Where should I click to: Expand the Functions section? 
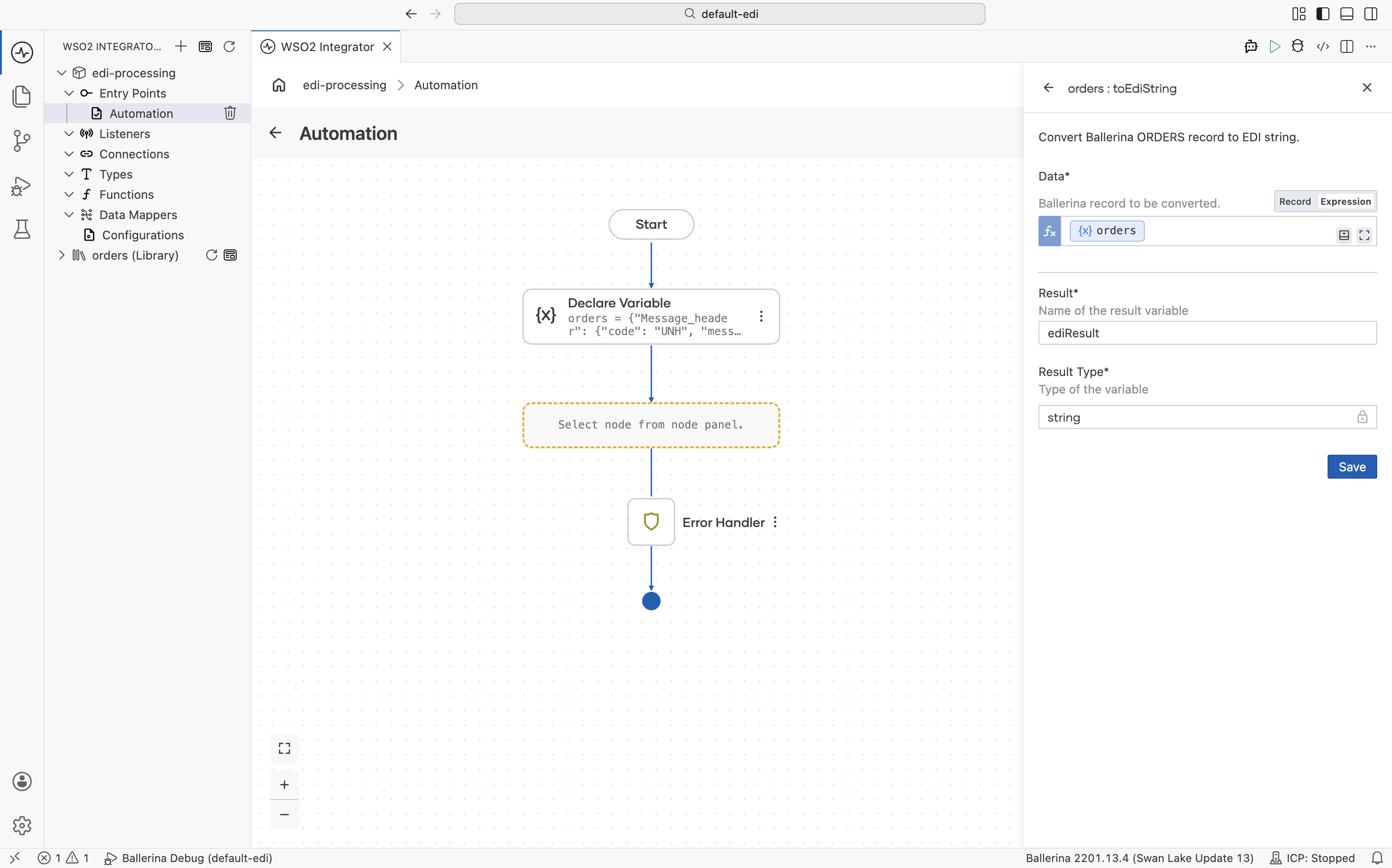coord(69,195)
